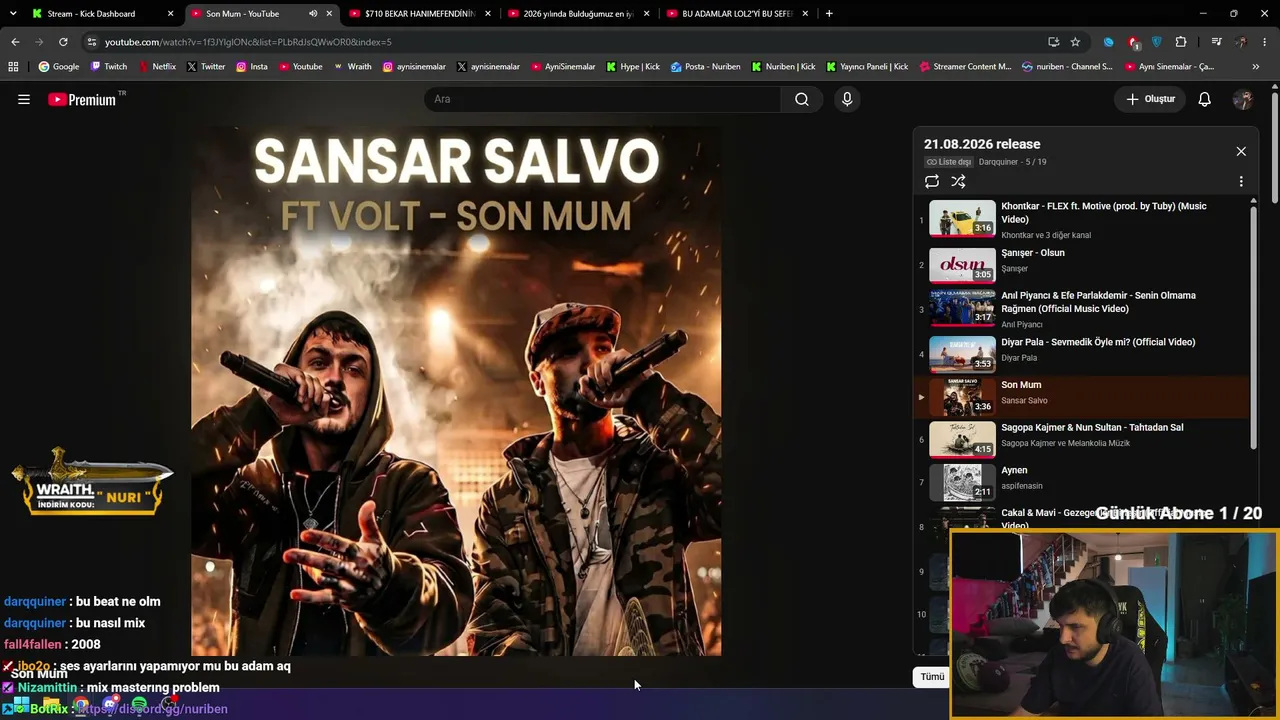The height and width of the screenshot is (720, 1280).
Task: Close the Son Mum - YouTube tab
Action: point(329,14)
